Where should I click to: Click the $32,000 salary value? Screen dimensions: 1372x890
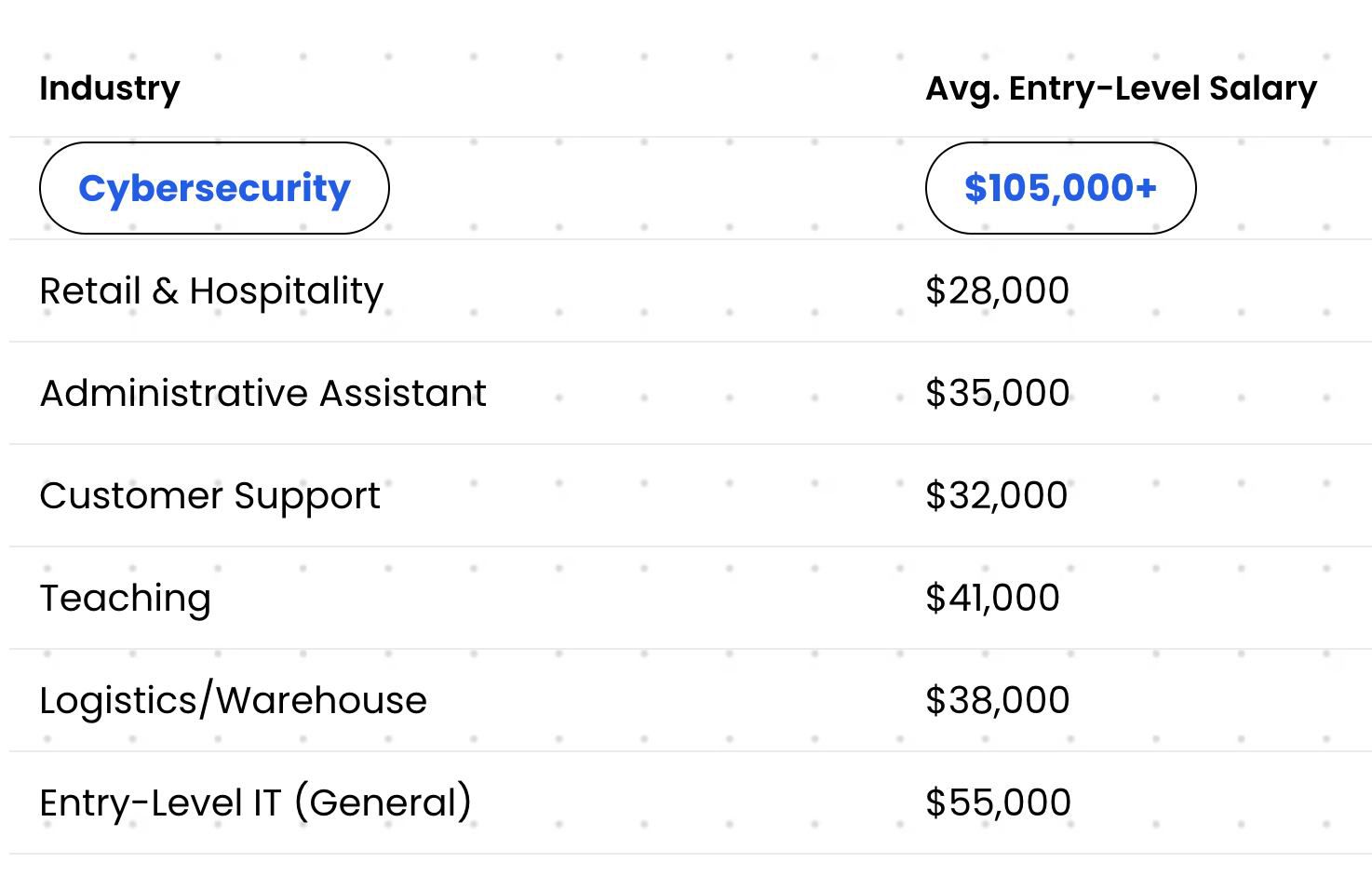996,496
